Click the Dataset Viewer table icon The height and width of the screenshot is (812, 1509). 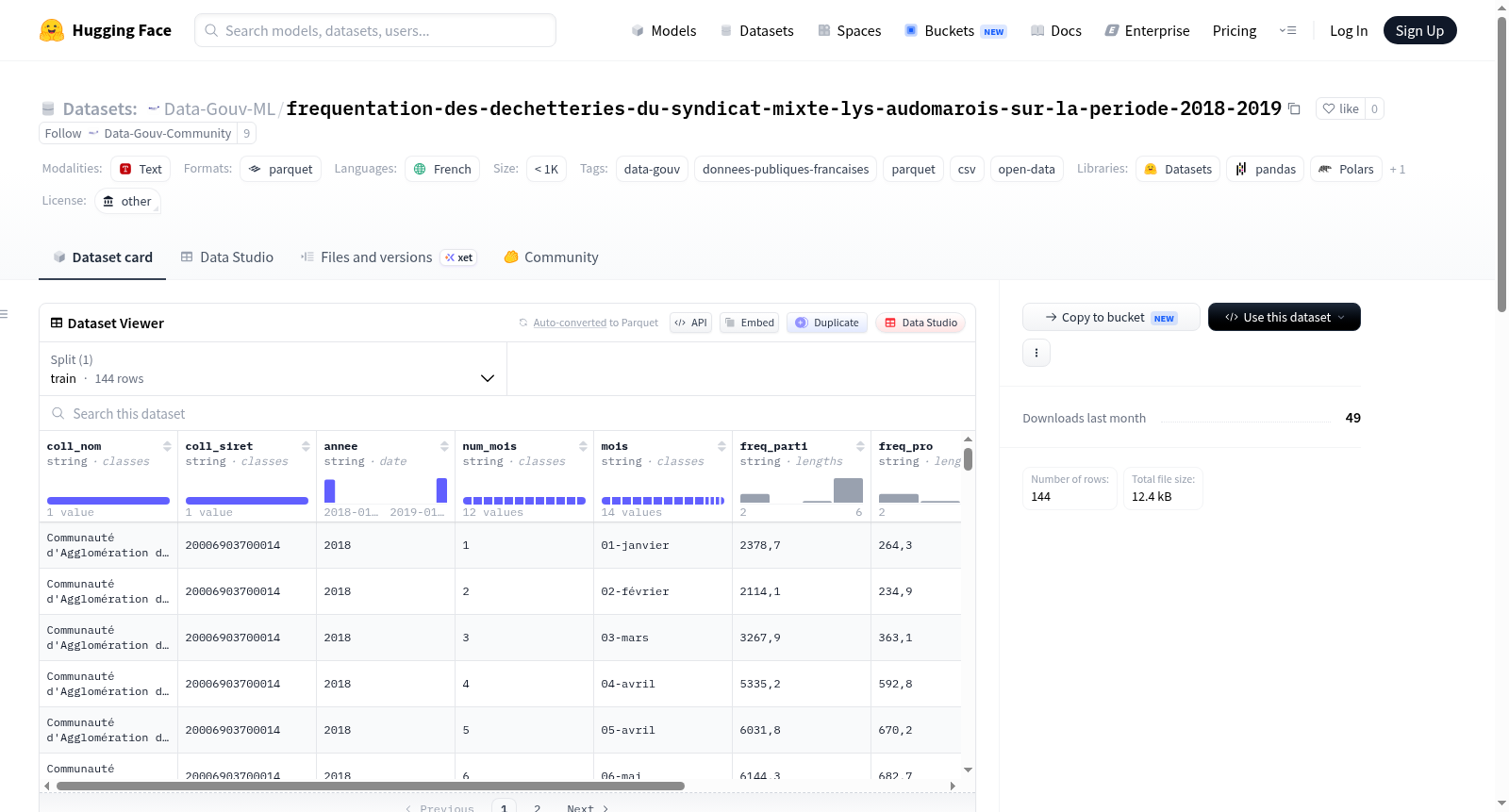tap(57, 323)
